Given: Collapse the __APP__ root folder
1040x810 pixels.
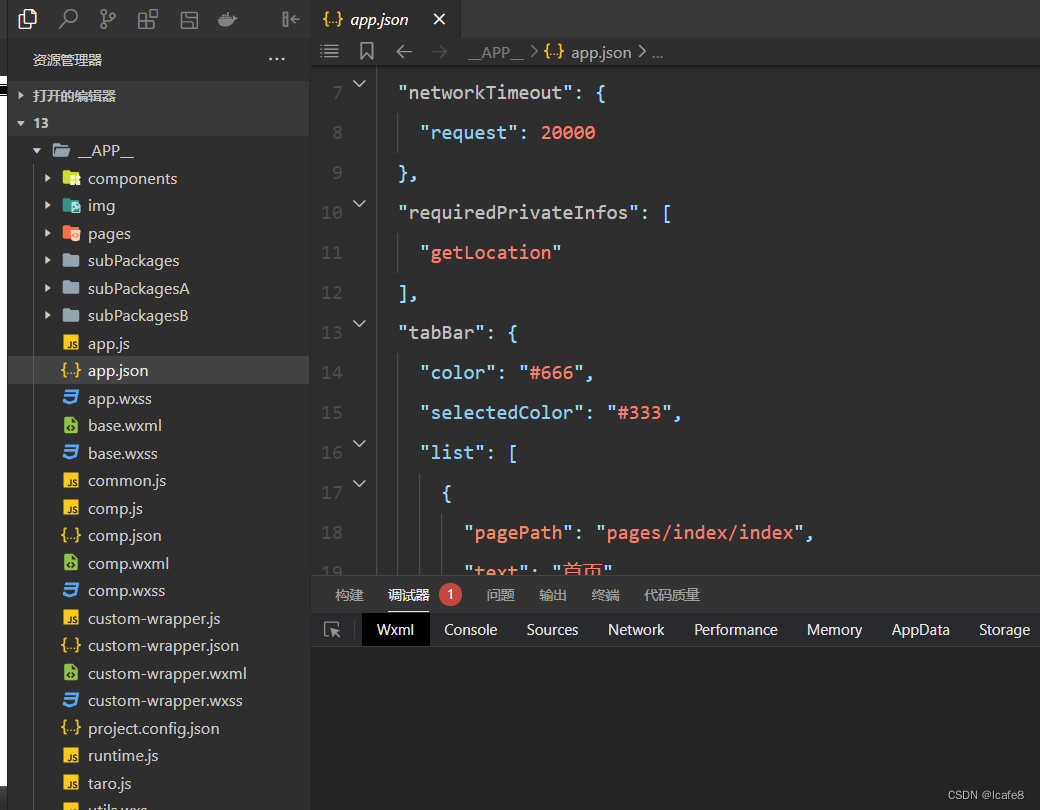Looking at the screenshot, I should tap(37, 151).
